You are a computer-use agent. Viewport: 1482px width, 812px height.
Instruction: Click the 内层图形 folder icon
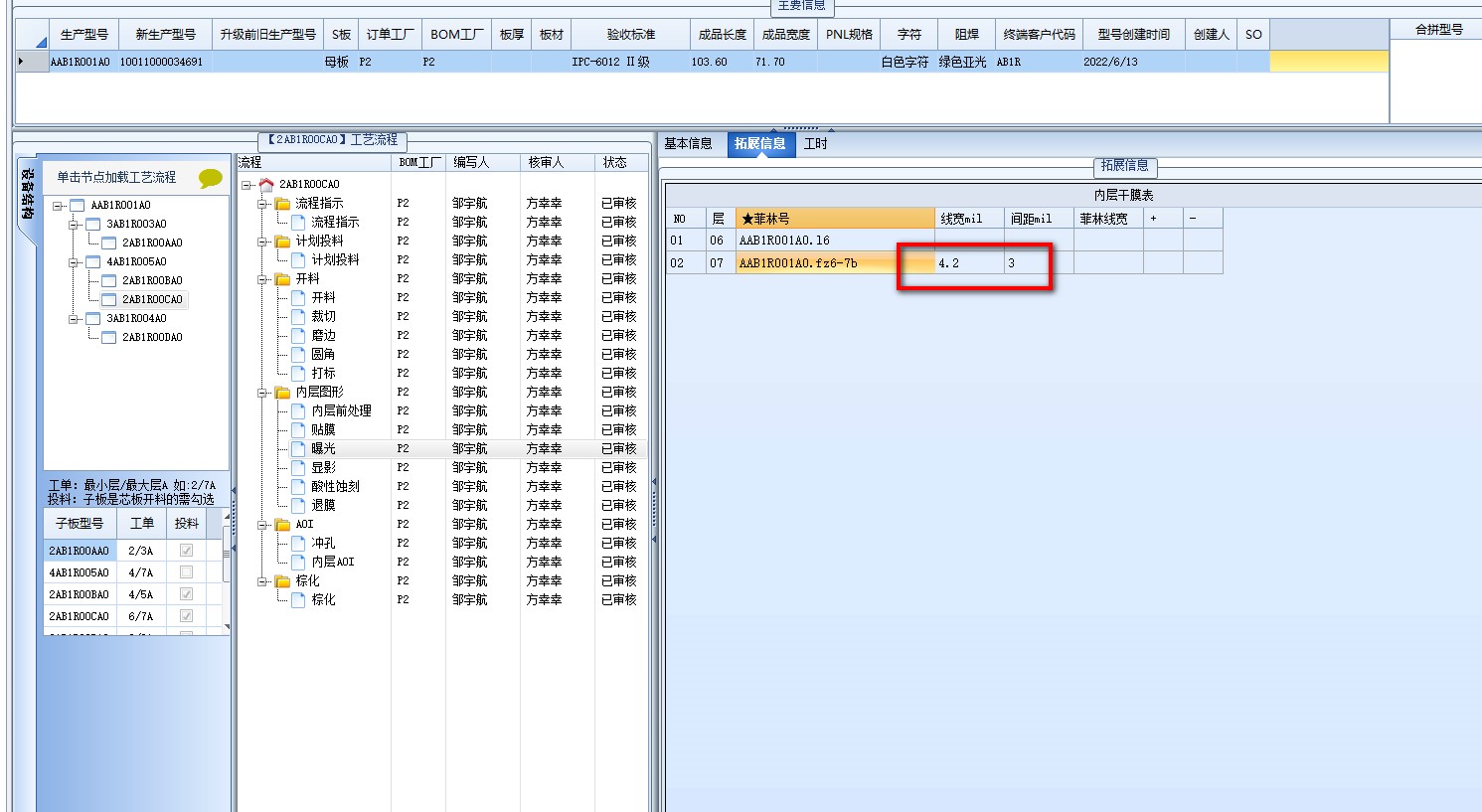coord(282,392)
